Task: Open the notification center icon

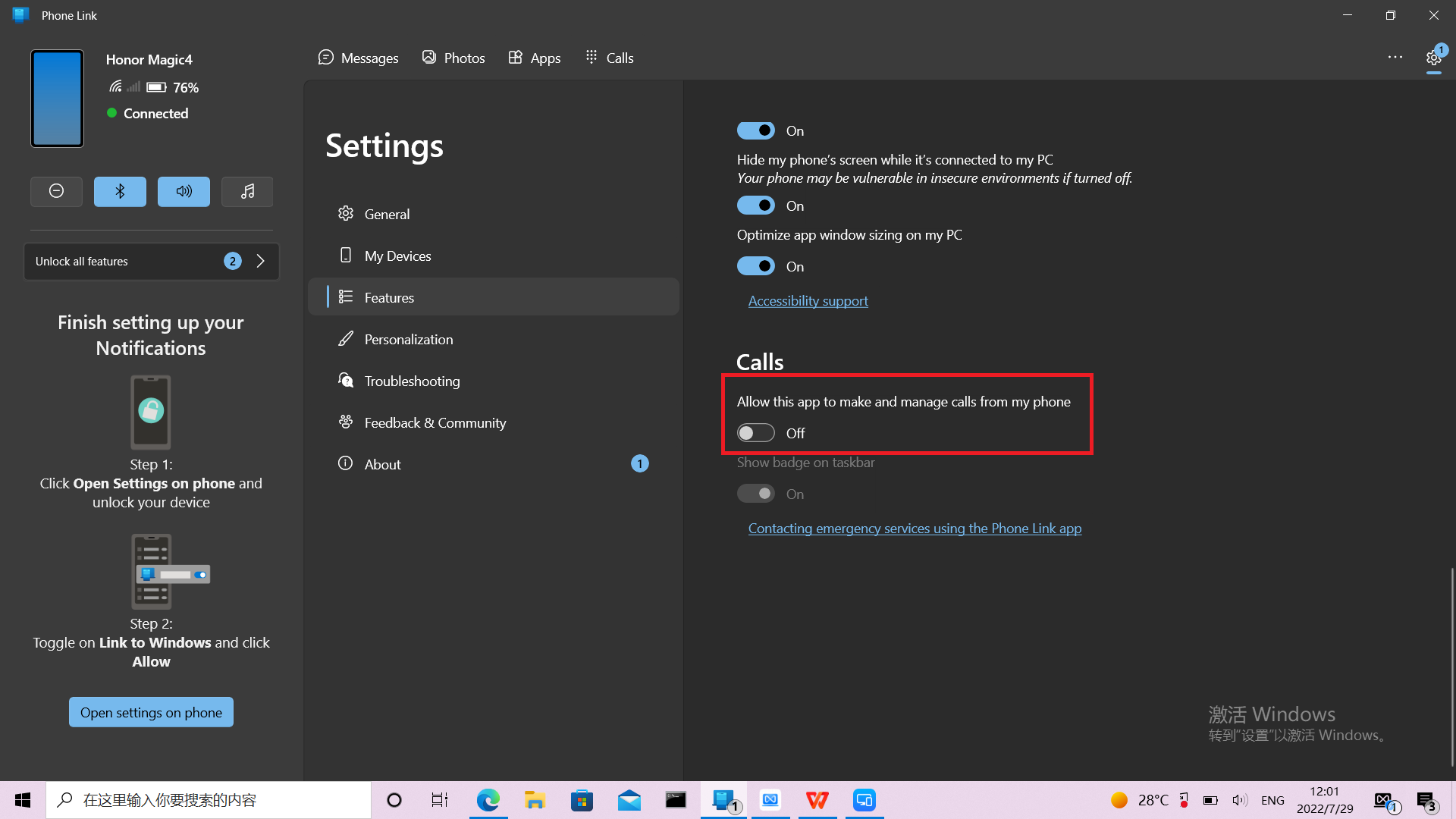Action: [x=1426, y=800]
